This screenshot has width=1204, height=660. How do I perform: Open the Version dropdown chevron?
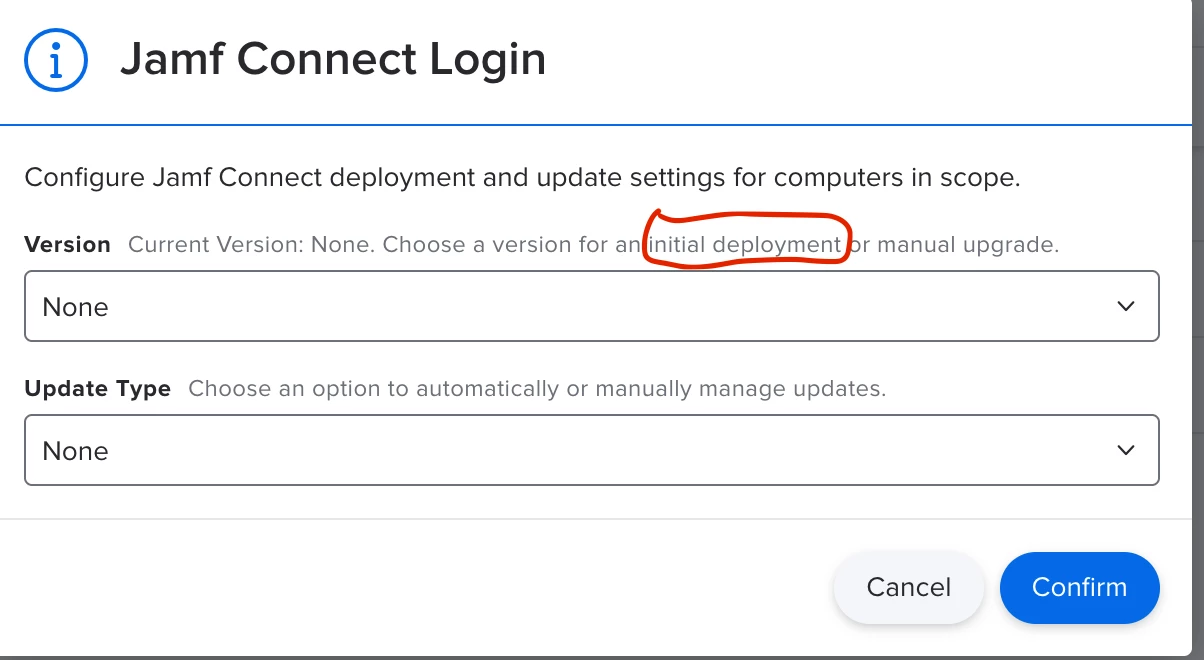(1126, 306)
